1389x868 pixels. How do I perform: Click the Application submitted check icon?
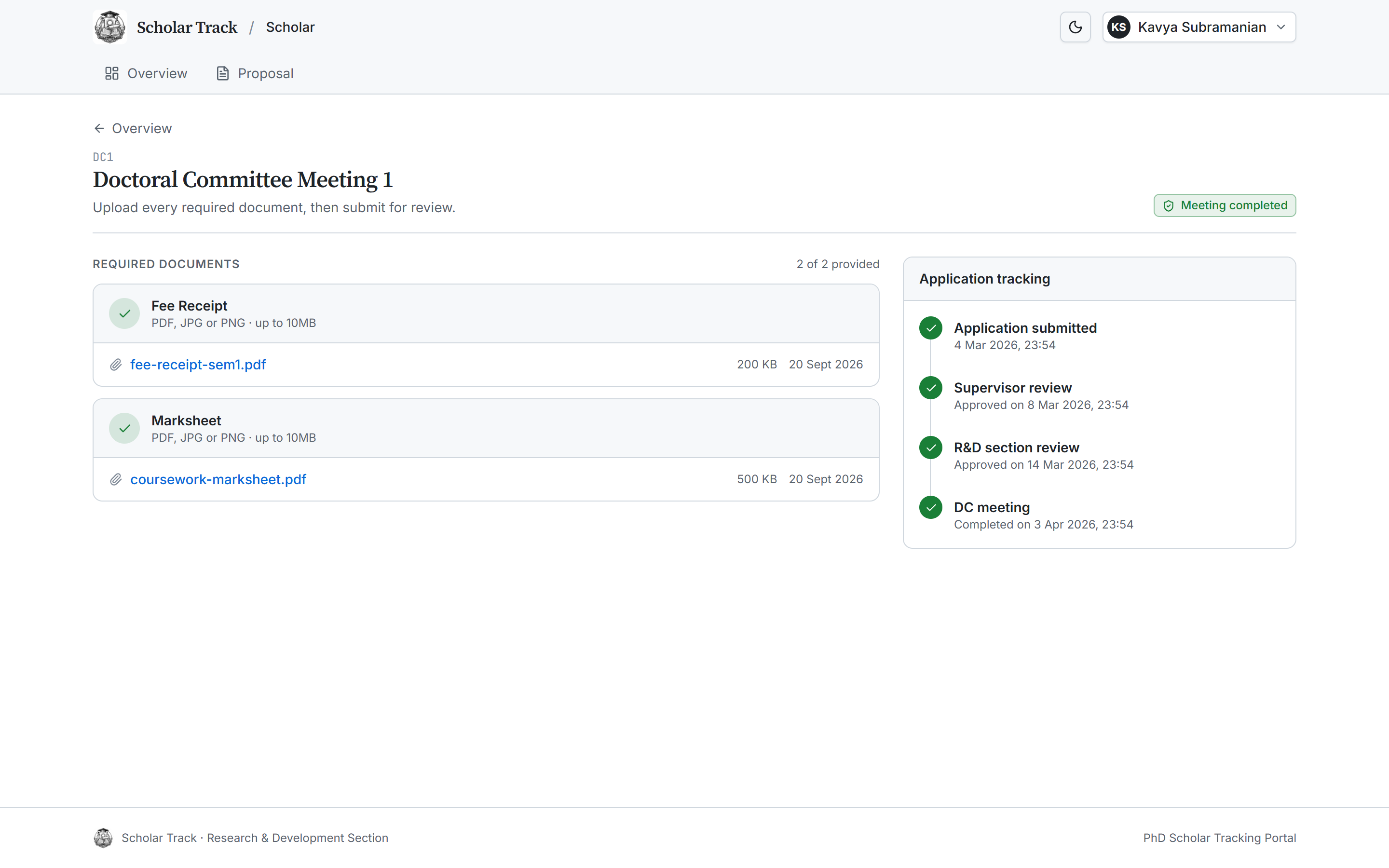tap(930, 328)
